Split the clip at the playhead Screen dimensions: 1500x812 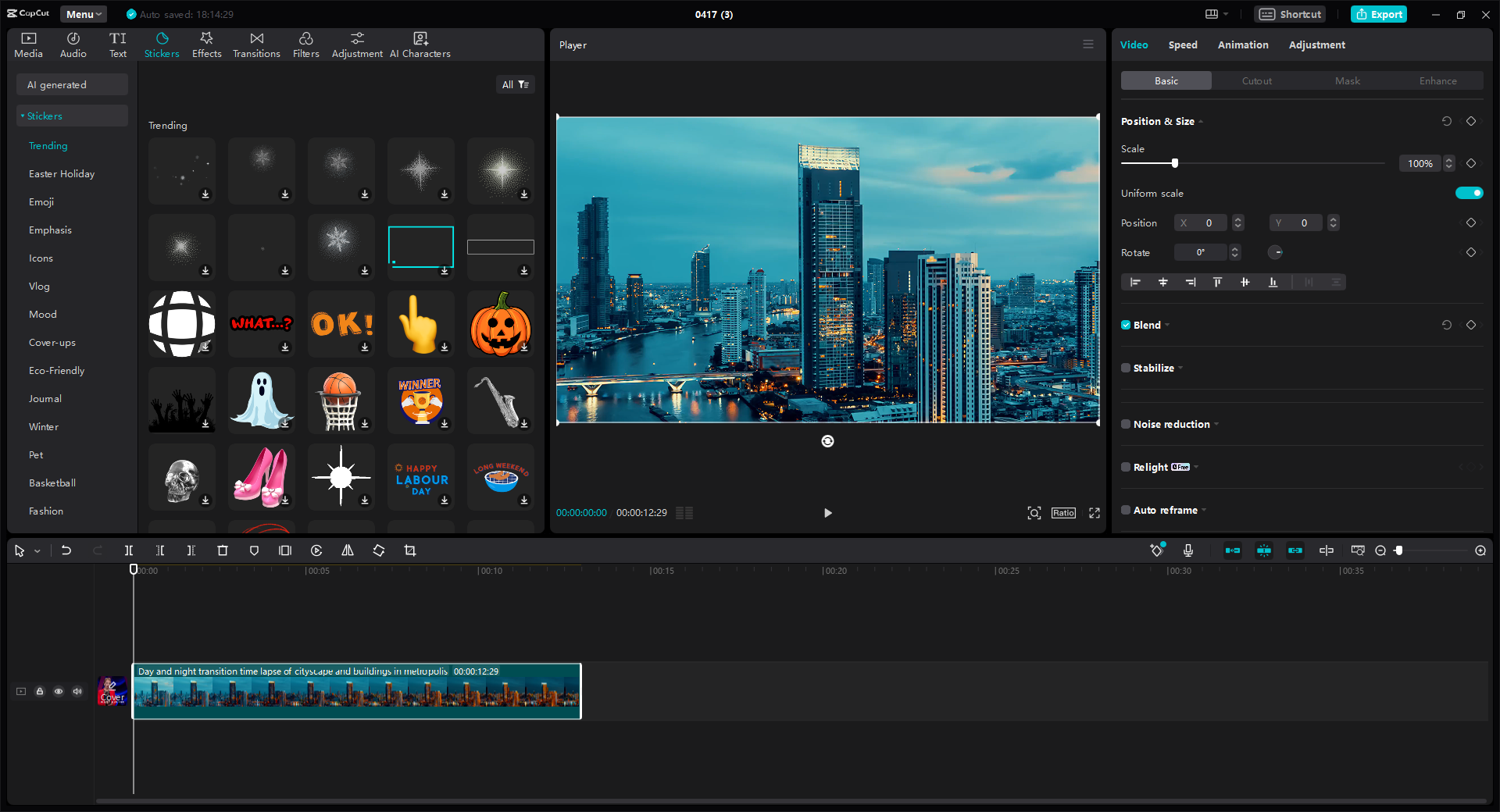click(129, 550)
